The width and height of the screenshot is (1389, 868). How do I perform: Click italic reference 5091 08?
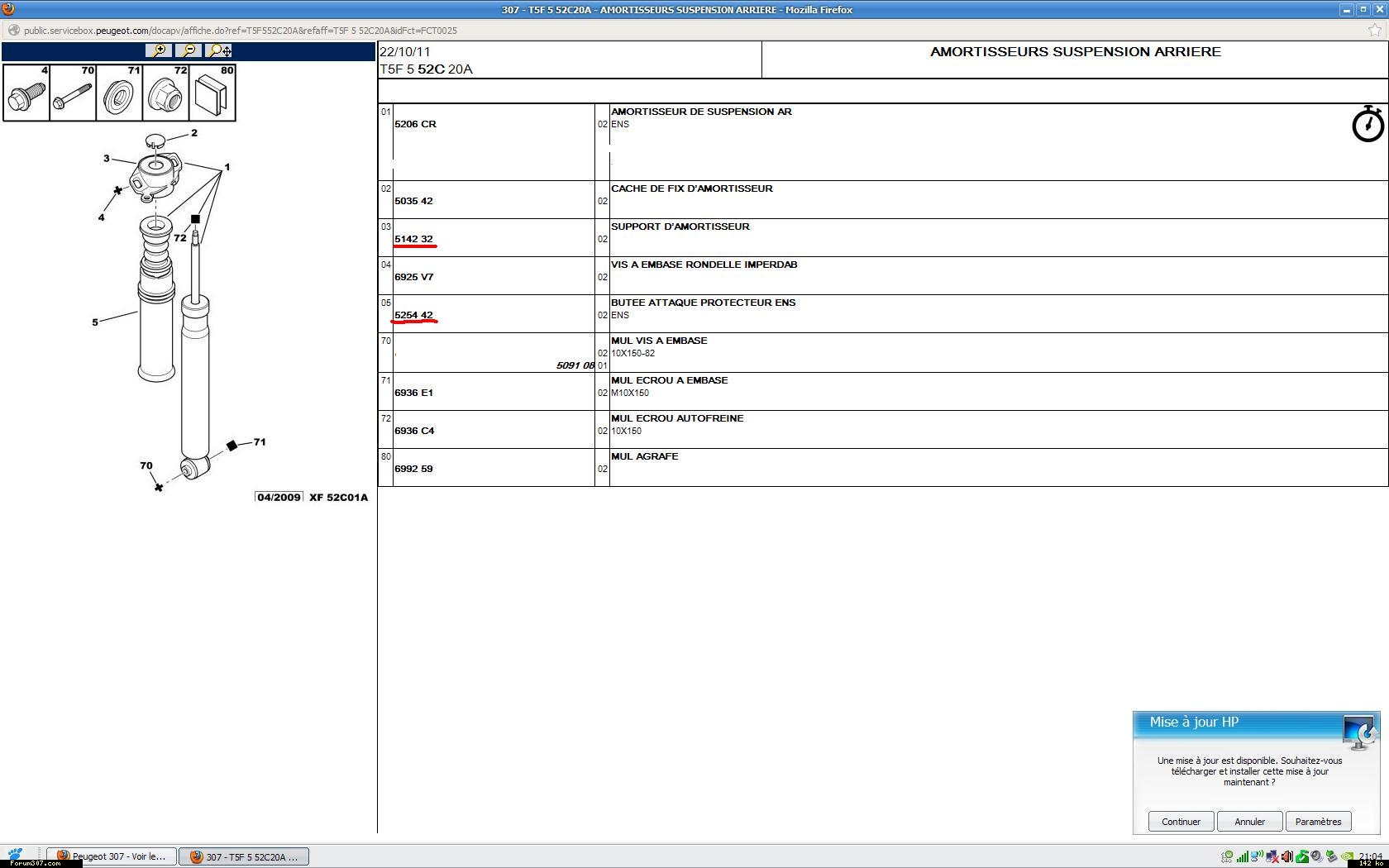(575, 365)
